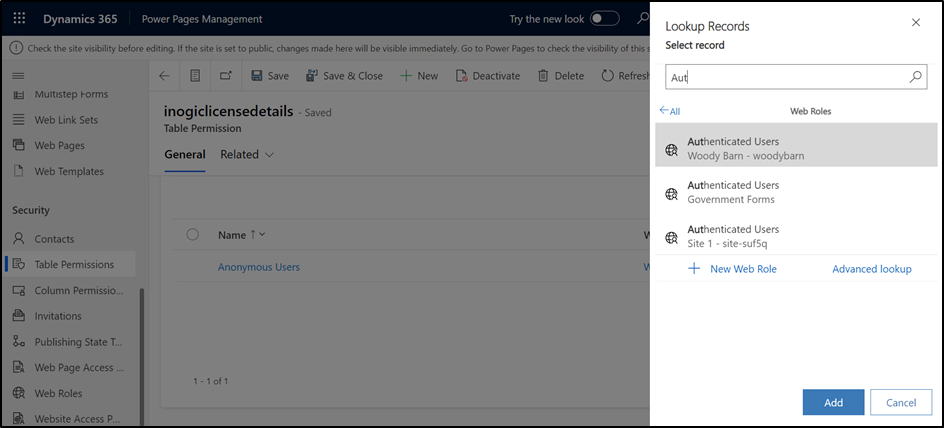Open Column Permissions in sidebar

69,290
